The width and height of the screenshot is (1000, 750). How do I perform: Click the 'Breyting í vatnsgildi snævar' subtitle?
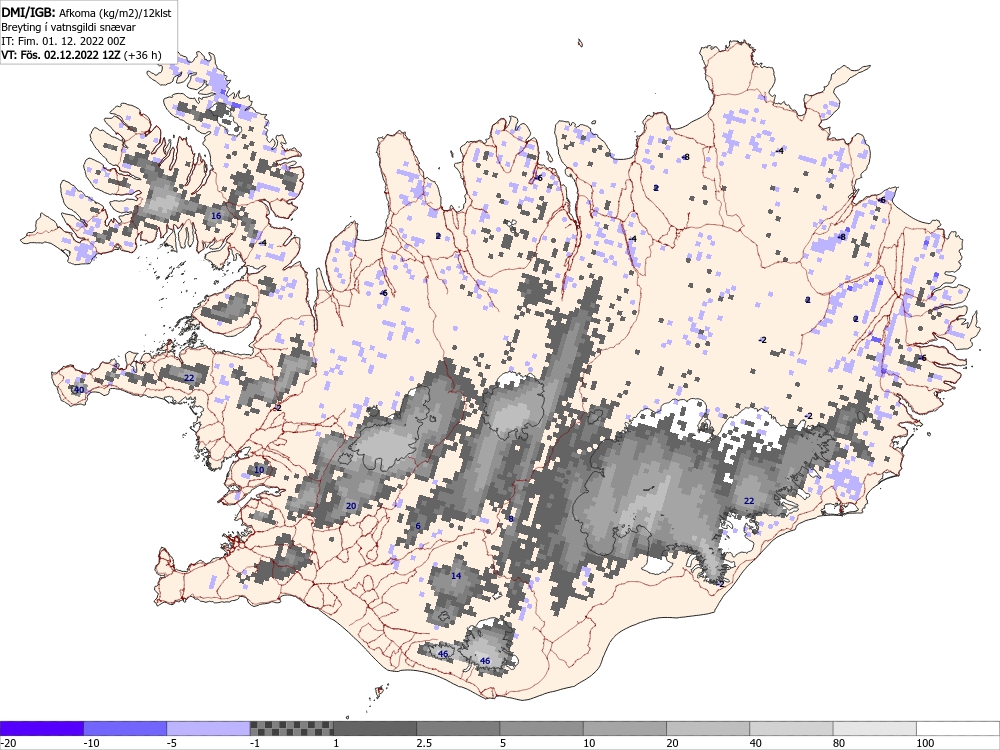[x=68, y=27]
